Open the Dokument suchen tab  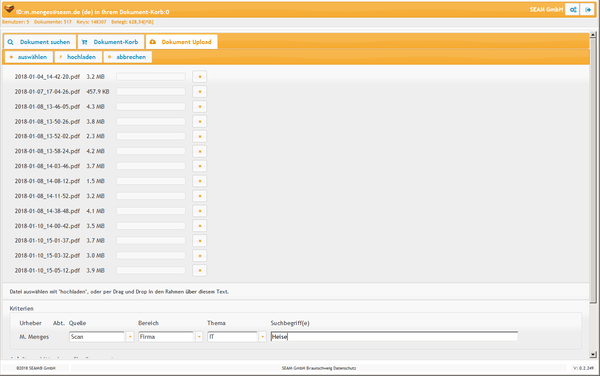39,42
